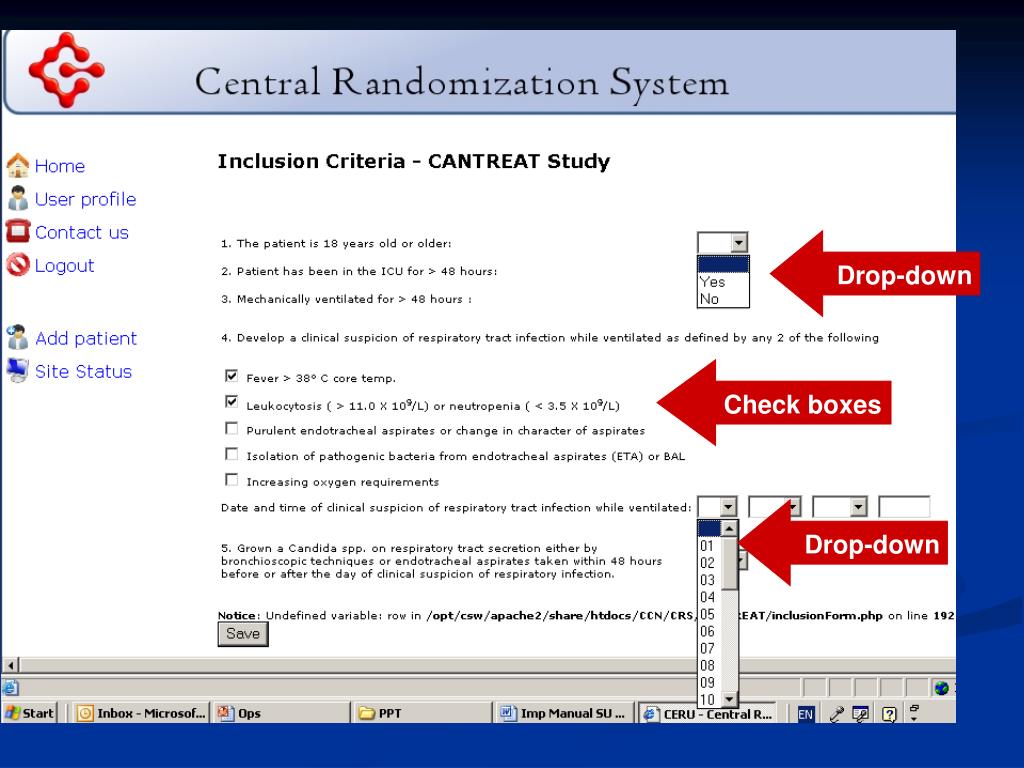Select Yes in the open dropdown list
Viewport: 1024px width, 768px height.
point(723,281)
